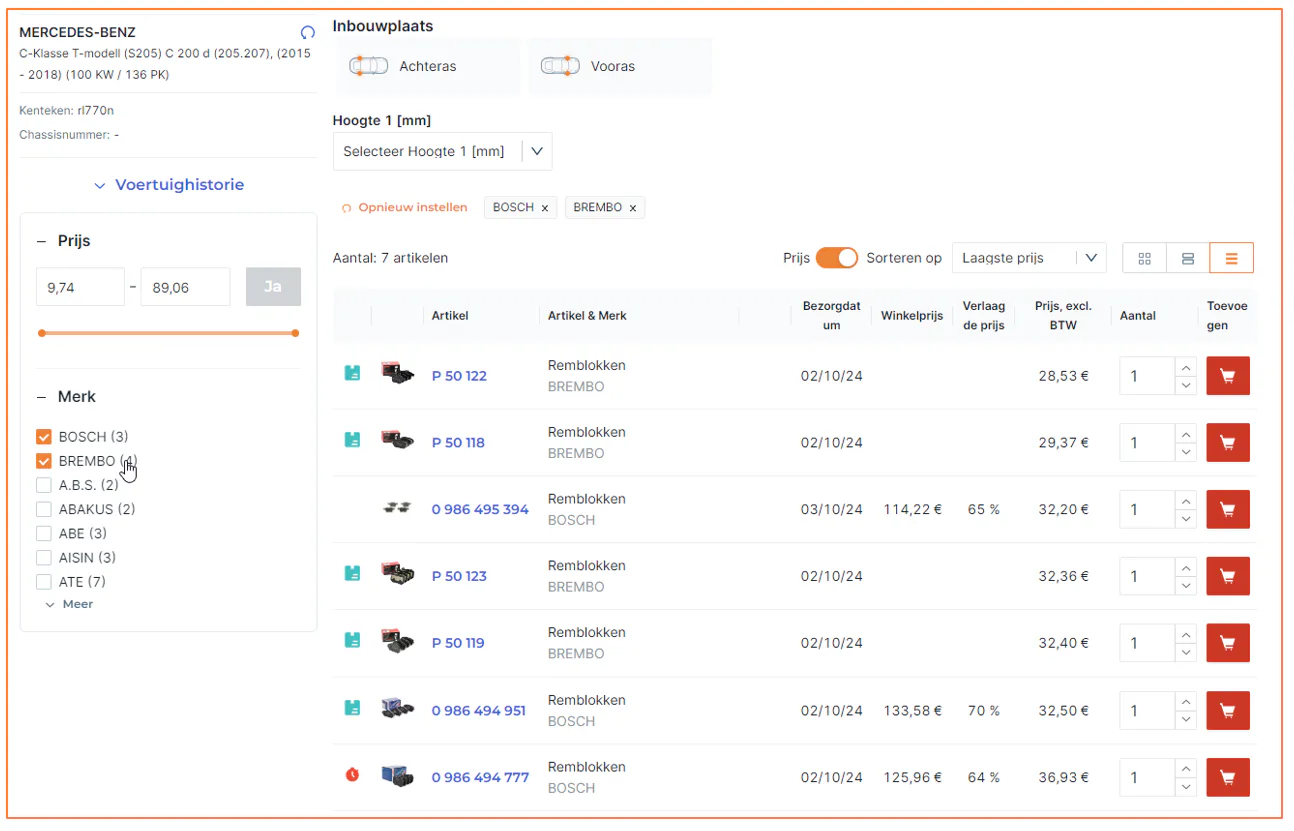Increase quantity for P 50 122
This screenshot has width=1294, height=831.
coord(1186,367)
